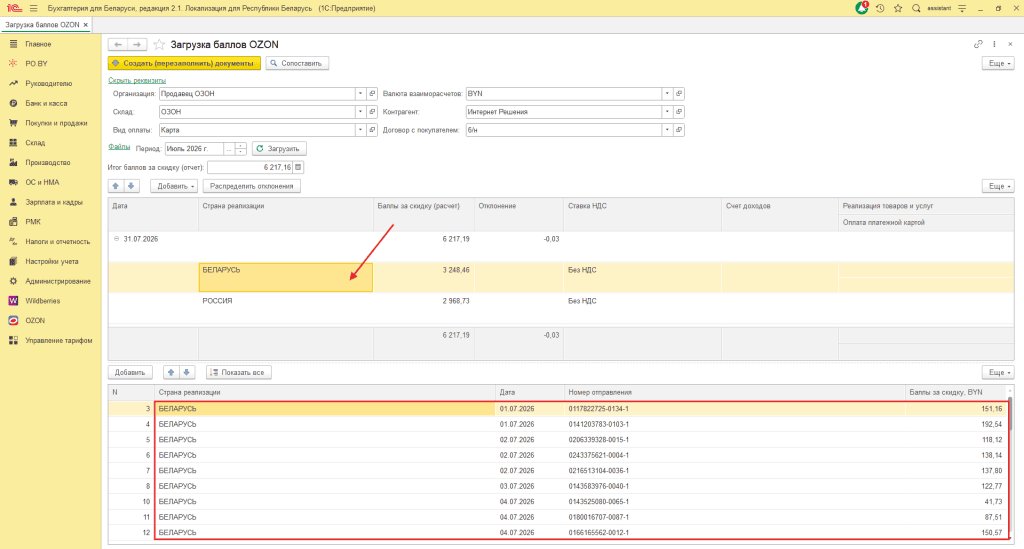Viewport: 1024px width, 549px height.
Task: Open Еще menu above lower table
Action: [x=998, y=372]
